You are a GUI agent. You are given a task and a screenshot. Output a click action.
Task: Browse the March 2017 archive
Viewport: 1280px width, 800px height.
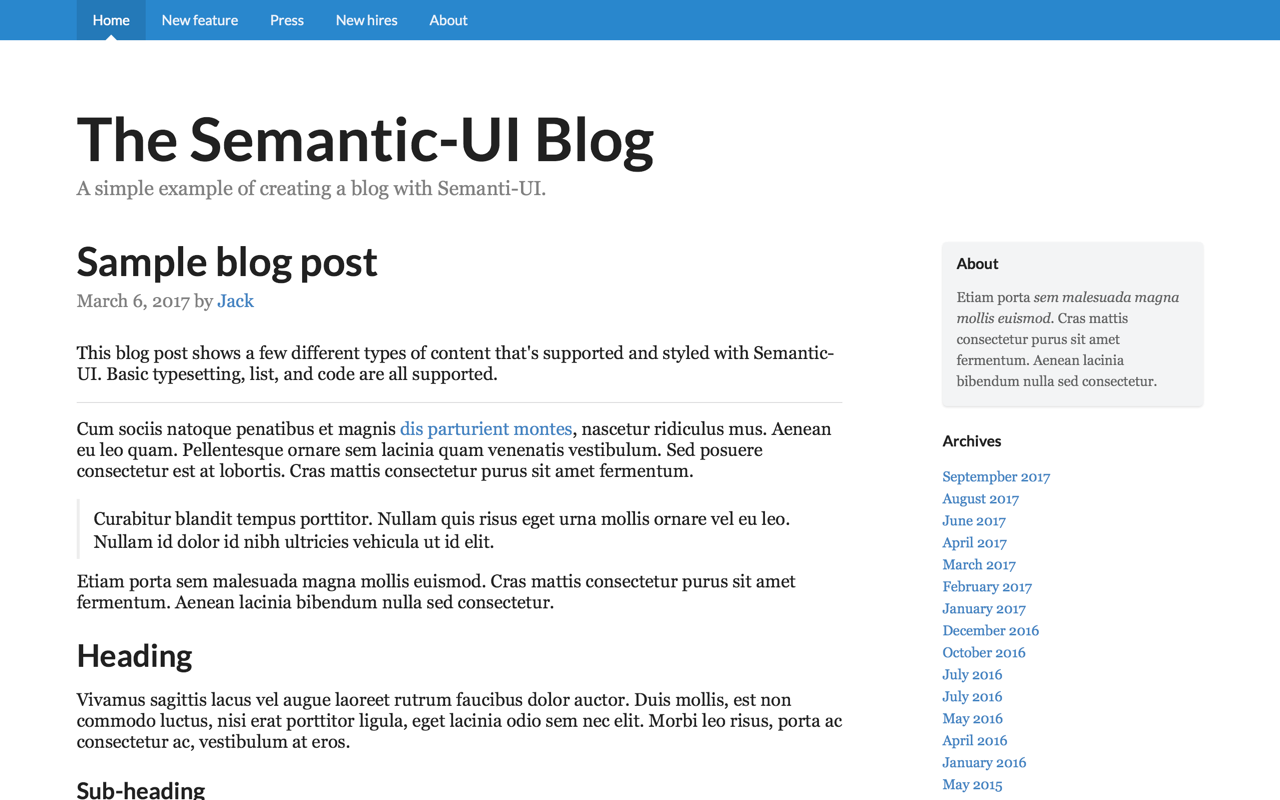pyautogui.click(x=979, y=565)
